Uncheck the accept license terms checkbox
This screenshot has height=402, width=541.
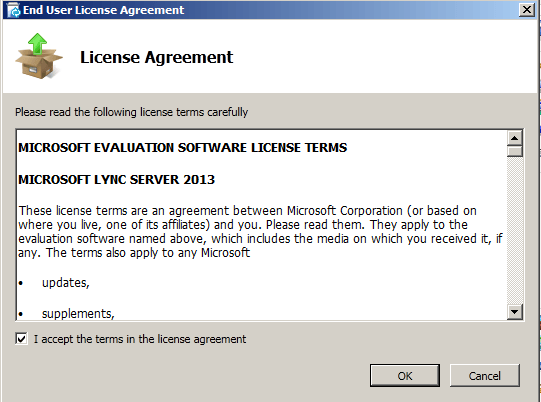[x=21, y=339]
